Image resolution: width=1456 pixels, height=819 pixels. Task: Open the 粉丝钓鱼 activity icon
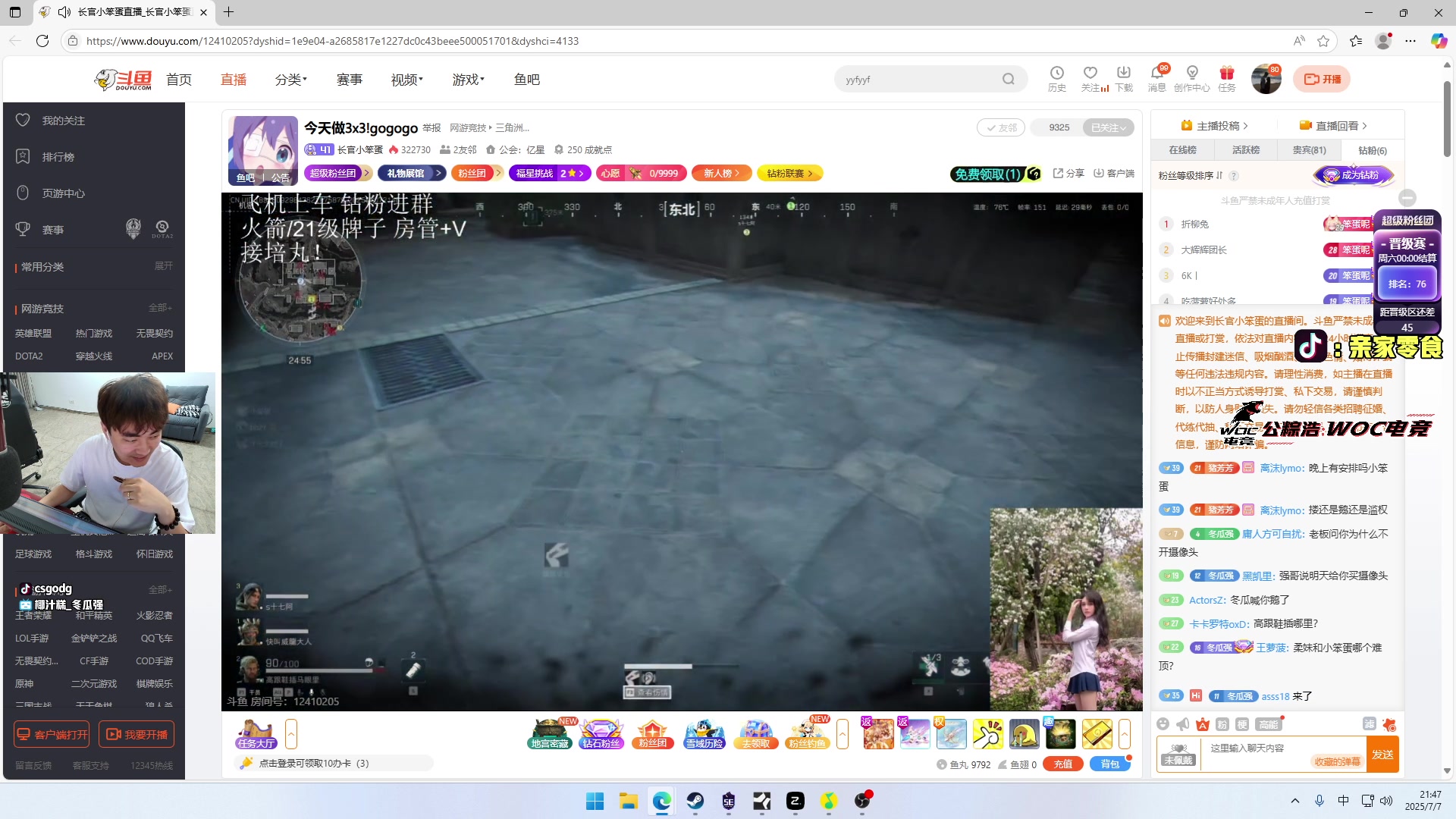tap(808, 734)
